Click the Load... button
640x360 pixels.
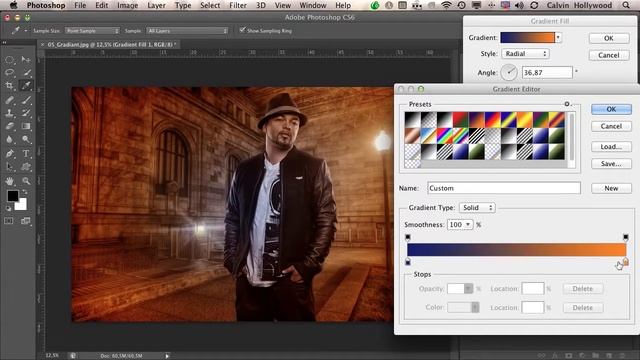pos(611,147)
